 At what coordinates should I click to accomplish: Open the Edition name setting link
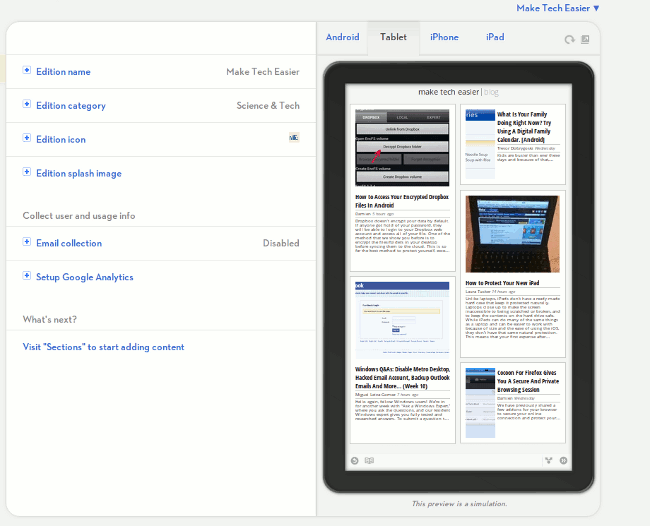point(63,72)
